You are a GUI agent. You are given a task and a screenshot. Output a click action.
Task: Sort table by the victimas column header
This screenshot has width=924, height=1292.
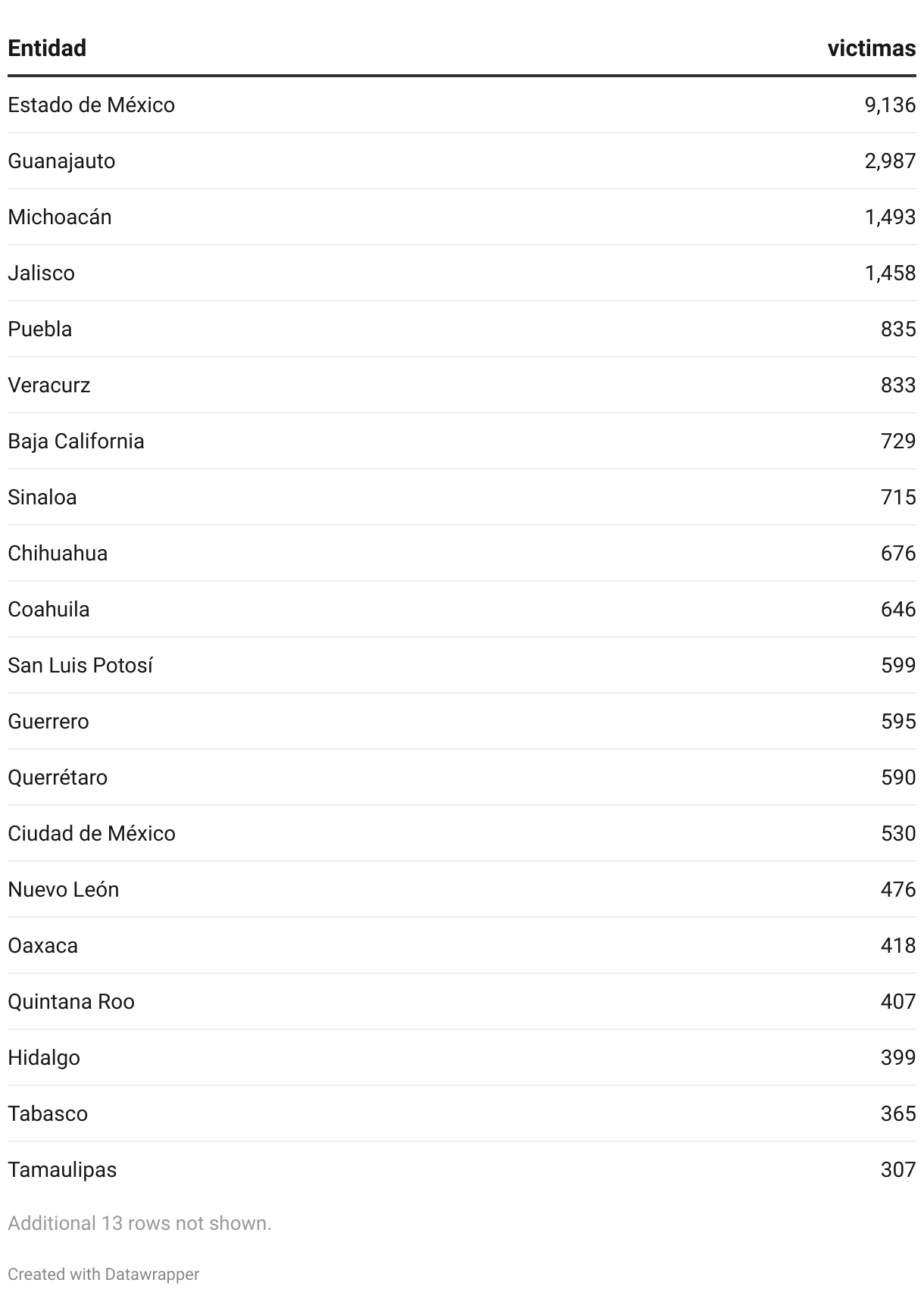tap(871, 48)
